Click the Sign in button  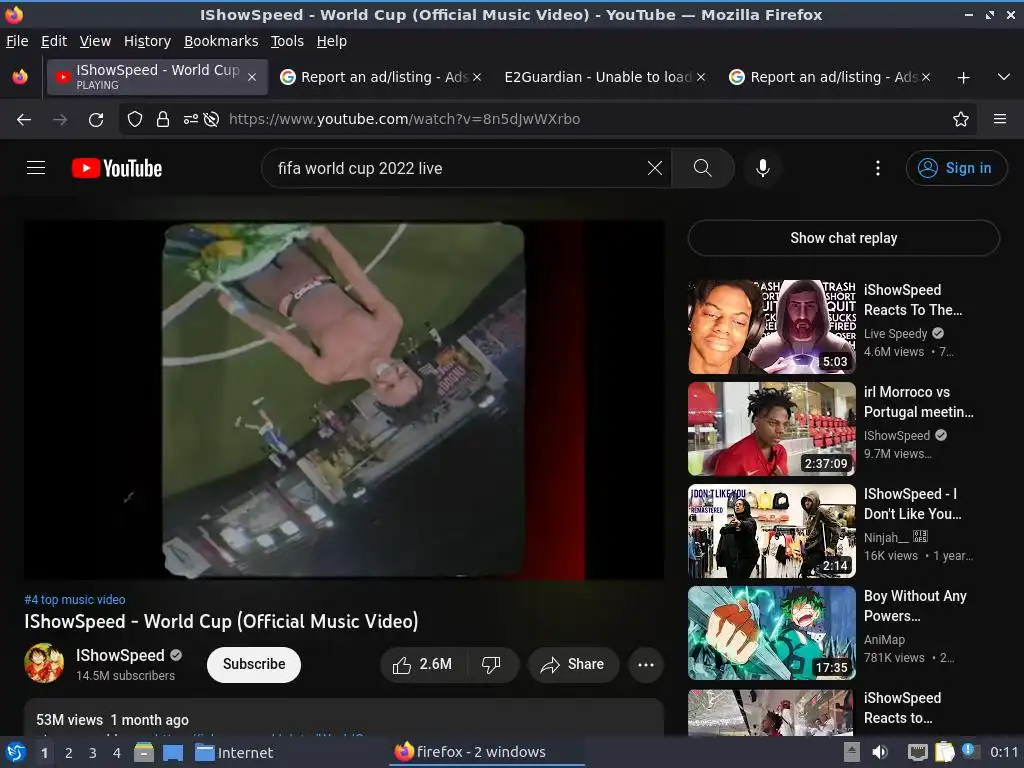(x=956, y=168)
